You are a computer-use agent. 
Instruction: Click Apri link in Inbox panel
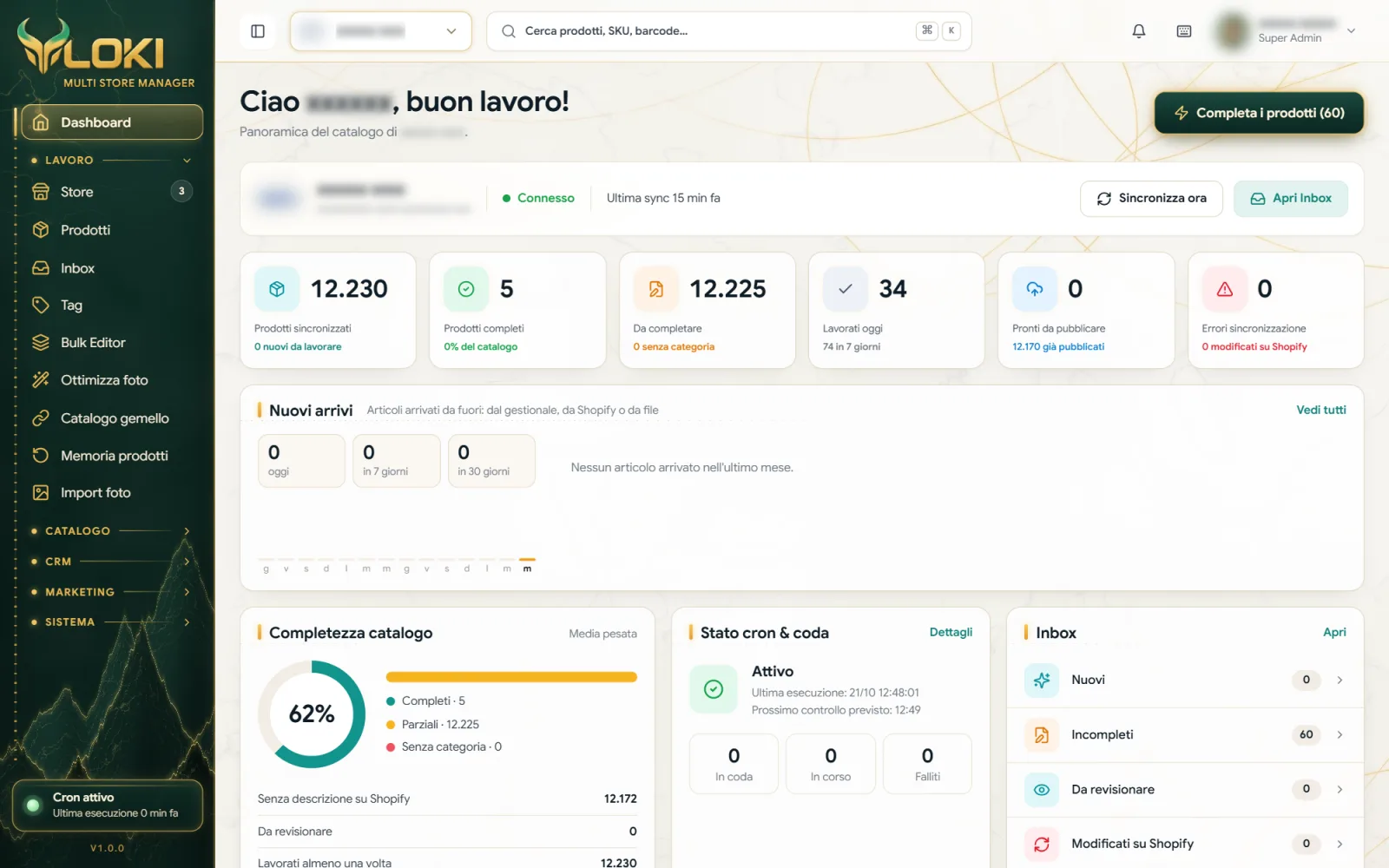click(1334, 633)
